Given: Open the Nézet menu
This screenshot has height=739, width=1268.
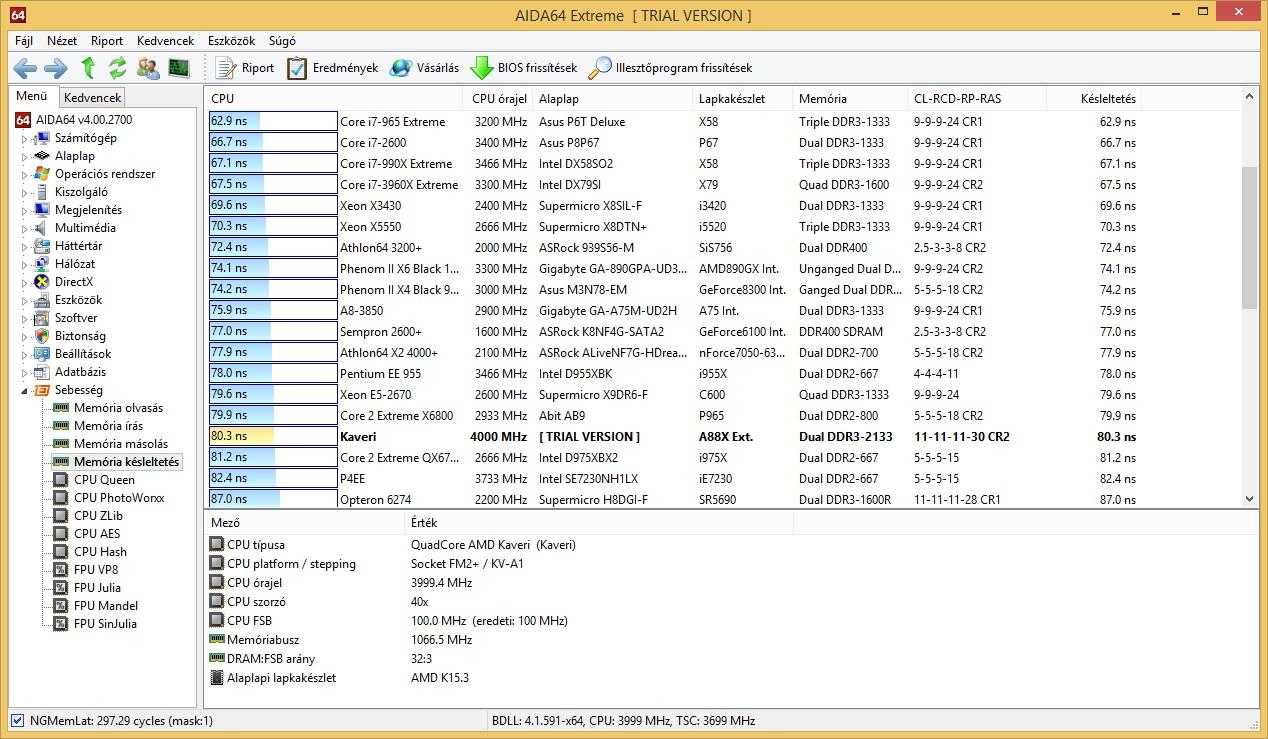Looking at the screenshot, I should pos(62,41).
